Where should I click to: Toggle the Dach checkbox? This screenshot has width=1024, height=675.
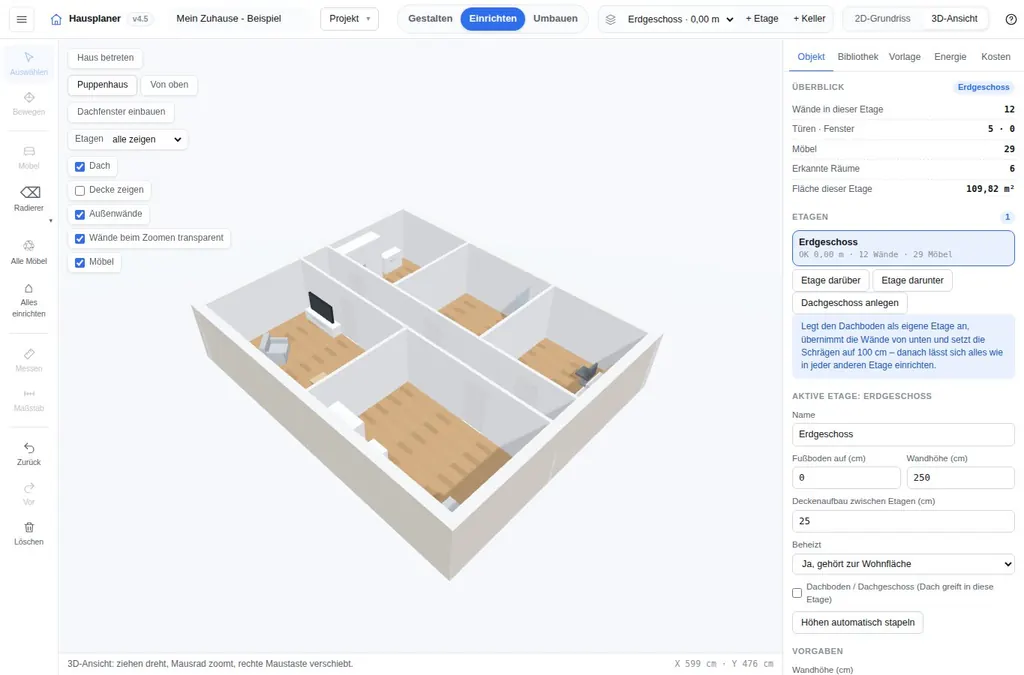tap(80, 166)
